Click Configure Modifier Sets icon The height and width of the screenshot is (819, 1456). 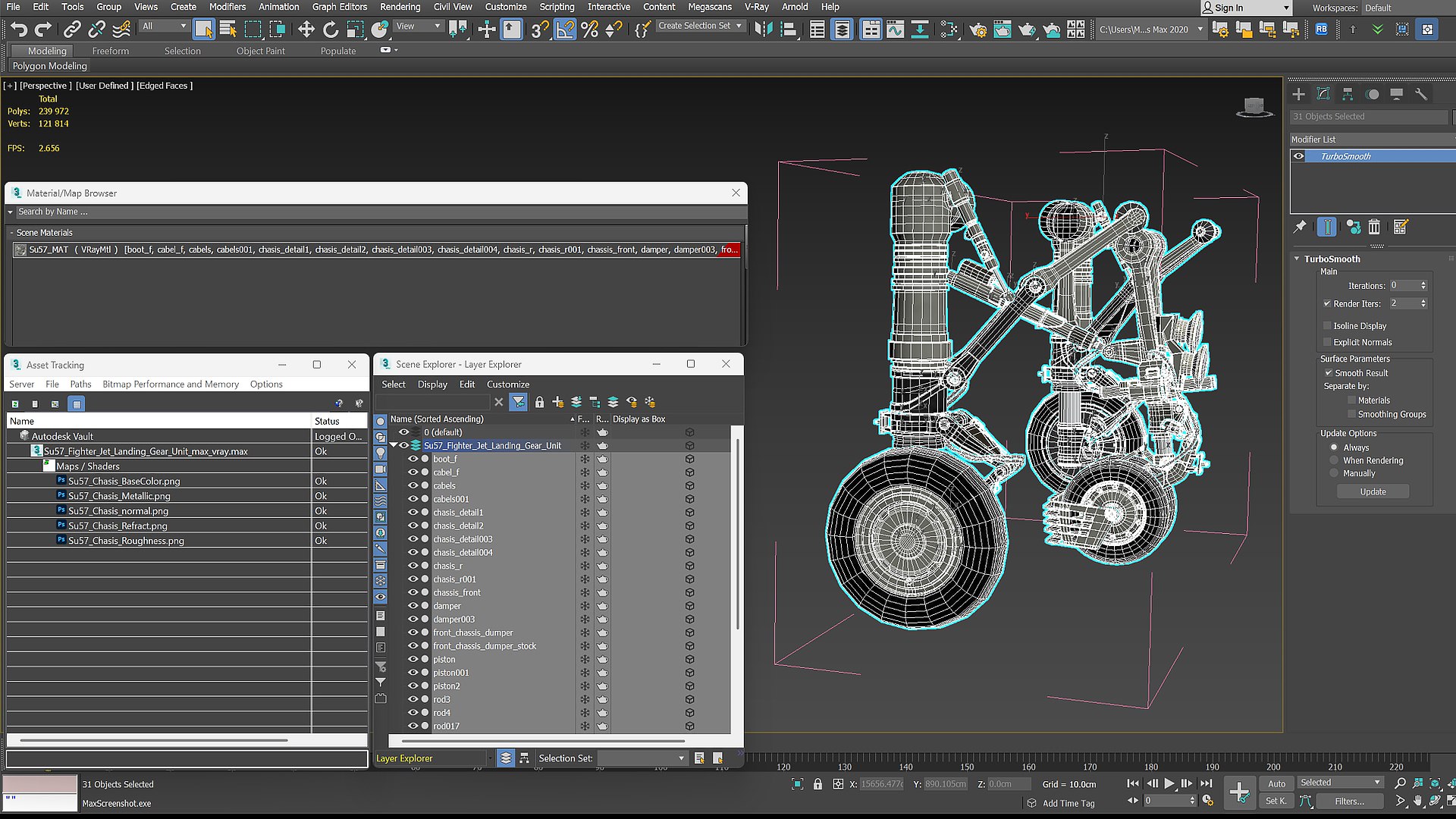pos(1400,227)
